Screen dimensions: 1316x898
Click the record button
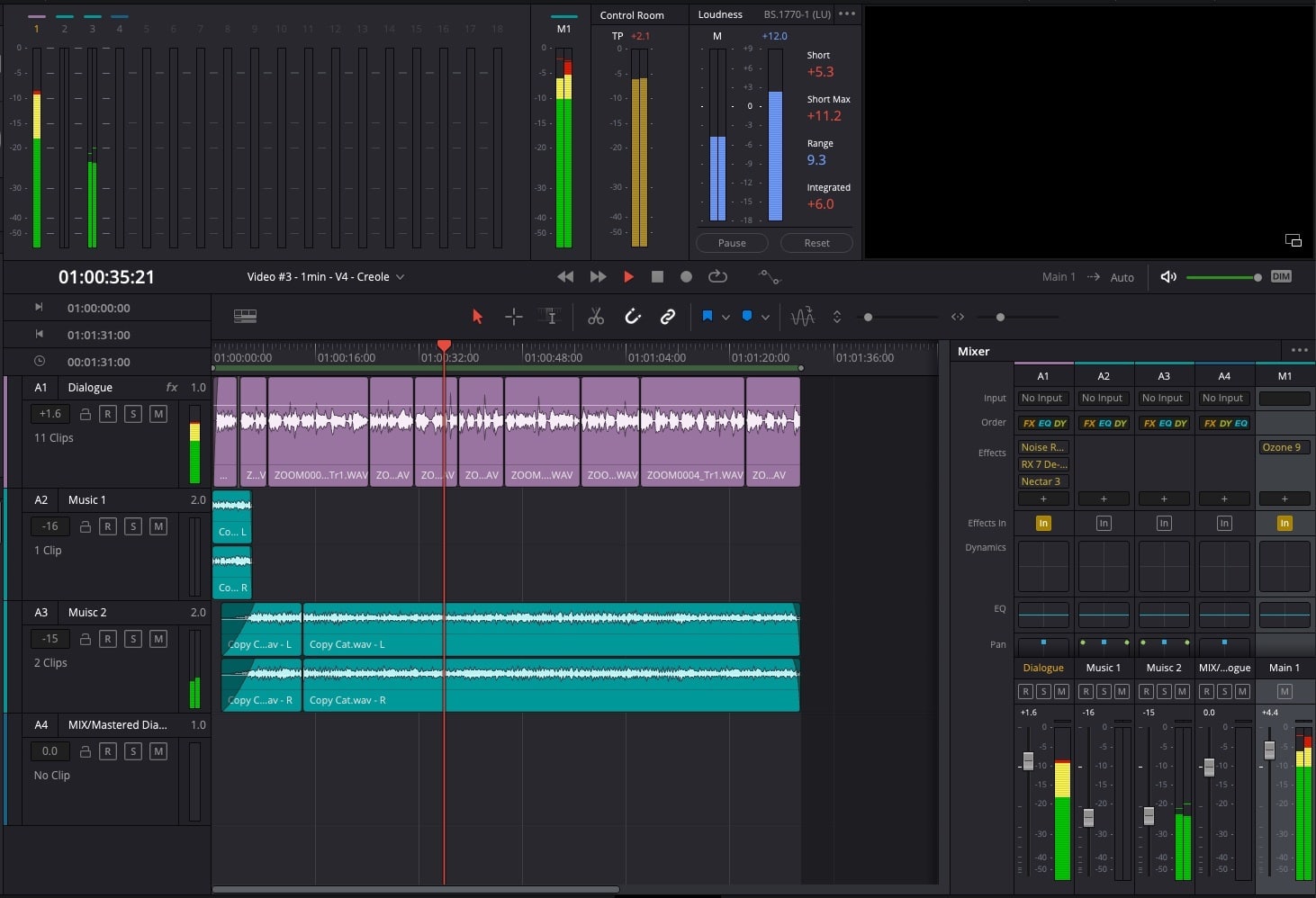(686, 277)
